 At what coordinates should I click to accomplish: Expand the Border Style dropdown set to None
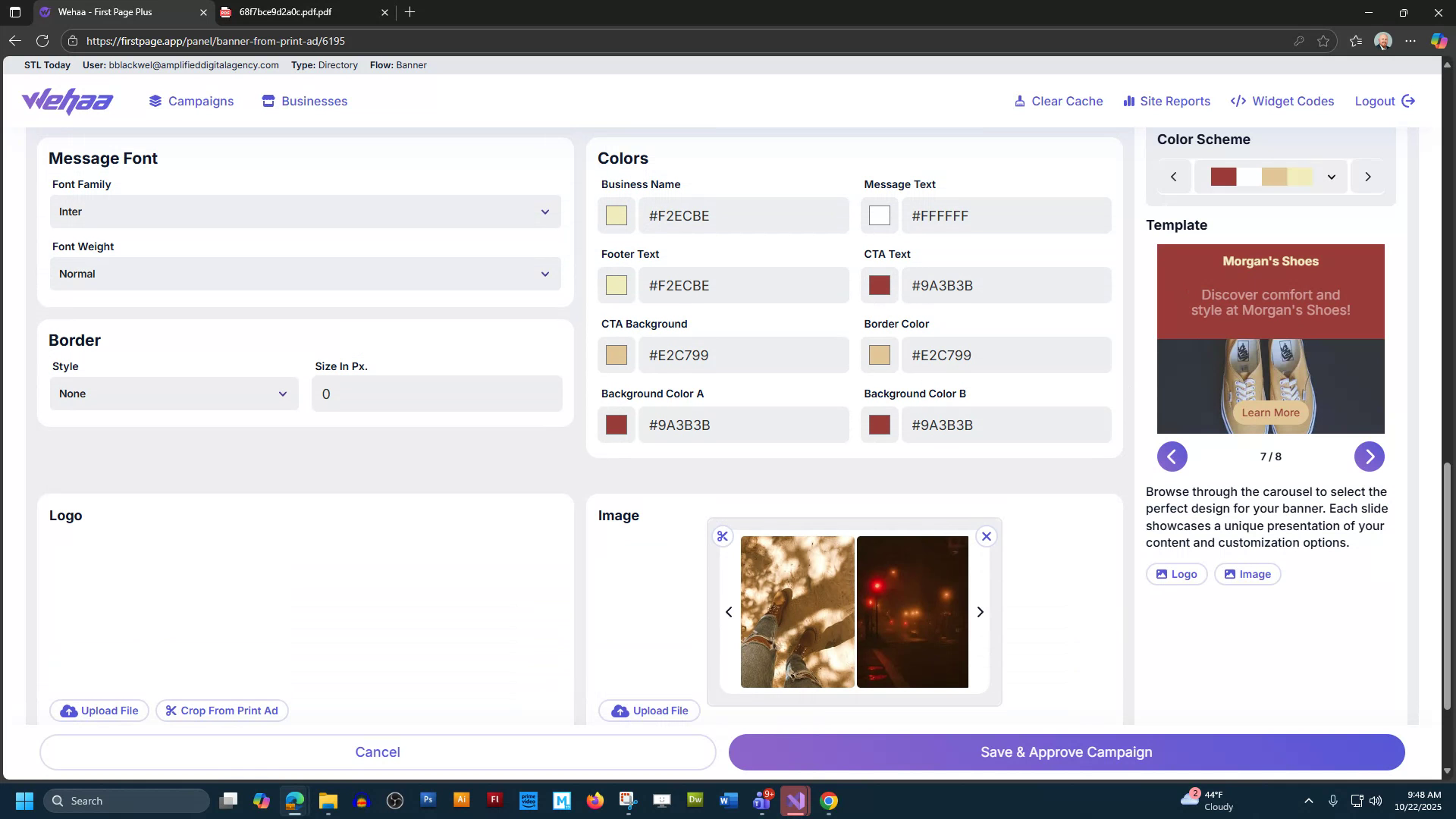tap(174, 394)
